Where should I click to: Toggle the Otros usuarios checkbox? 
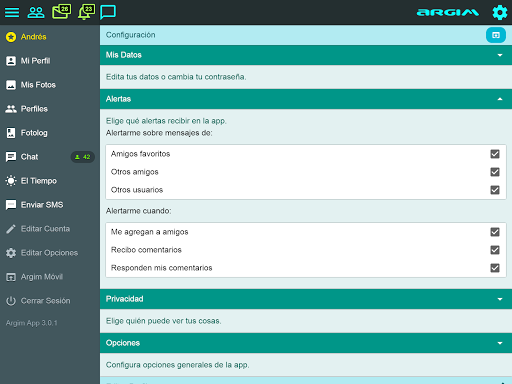tap(495, 190)
